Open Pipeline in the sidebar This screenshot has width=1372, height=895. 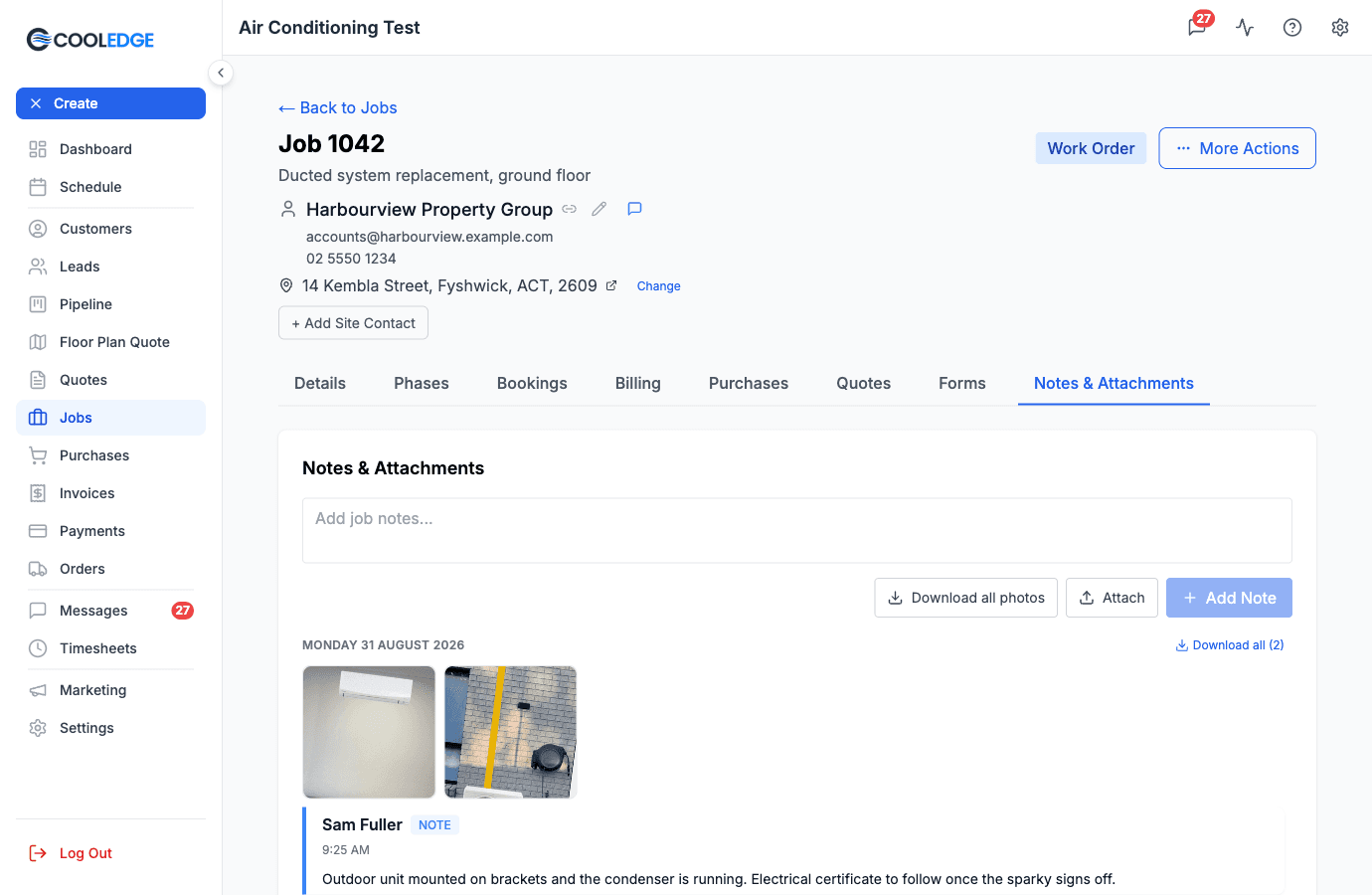[110, 304]
